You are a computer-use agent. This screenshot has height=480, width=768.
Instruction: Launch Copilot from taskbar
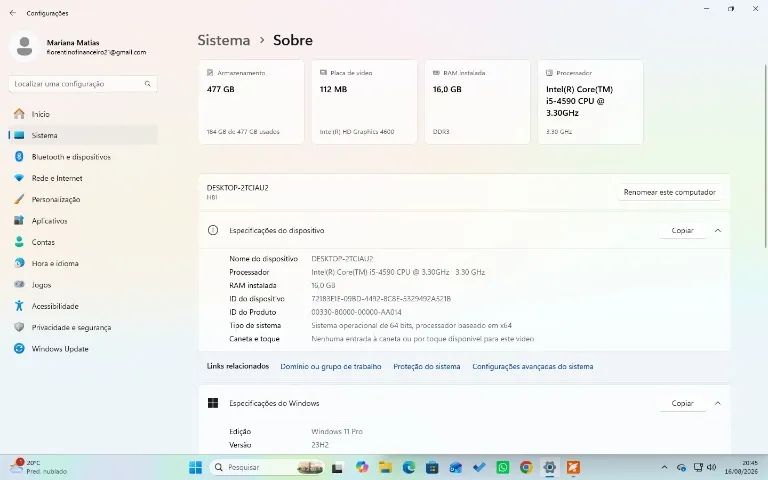362,467
